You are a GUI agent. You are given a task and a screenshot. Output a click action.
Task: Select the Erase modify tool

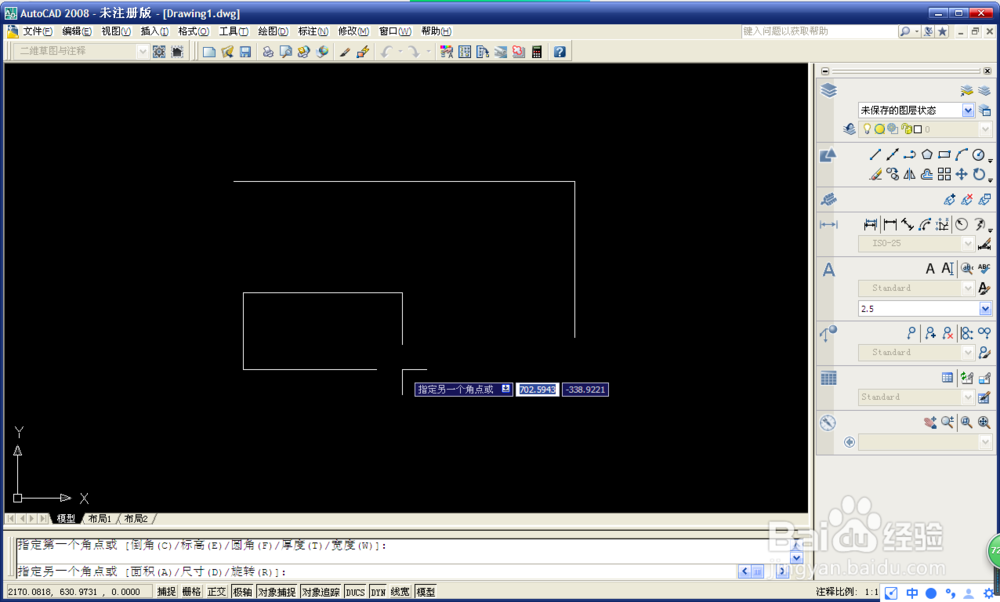pos(875,174)
